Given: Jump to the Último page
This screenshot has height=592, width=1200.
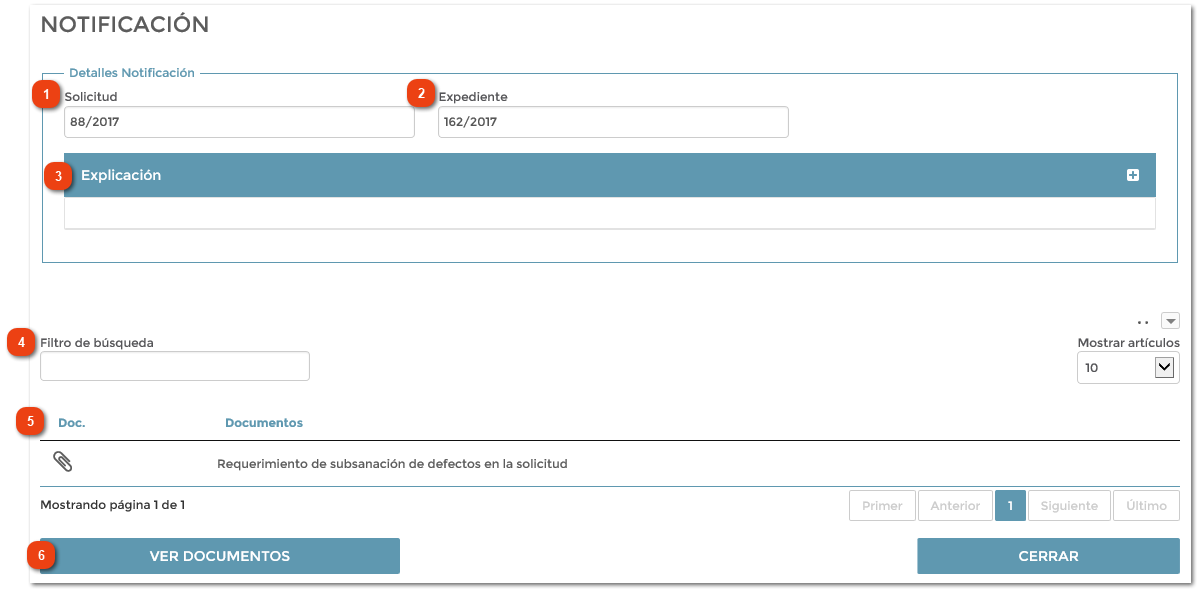Looking at the screenshot, I should tap(1146, 505).
